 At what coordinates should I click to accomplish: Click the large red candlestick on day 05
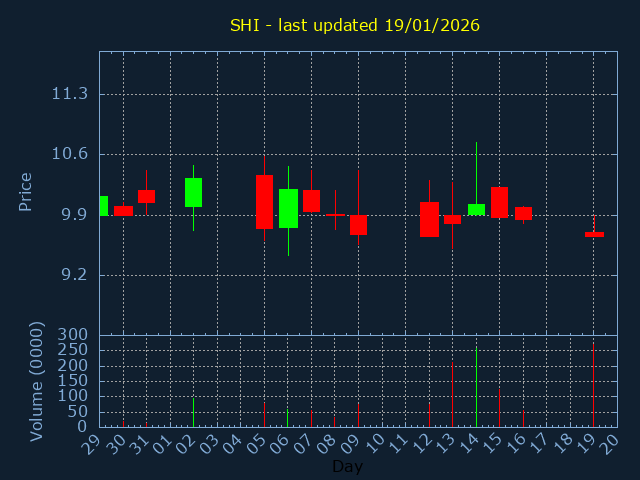click(x=264, y=202)
